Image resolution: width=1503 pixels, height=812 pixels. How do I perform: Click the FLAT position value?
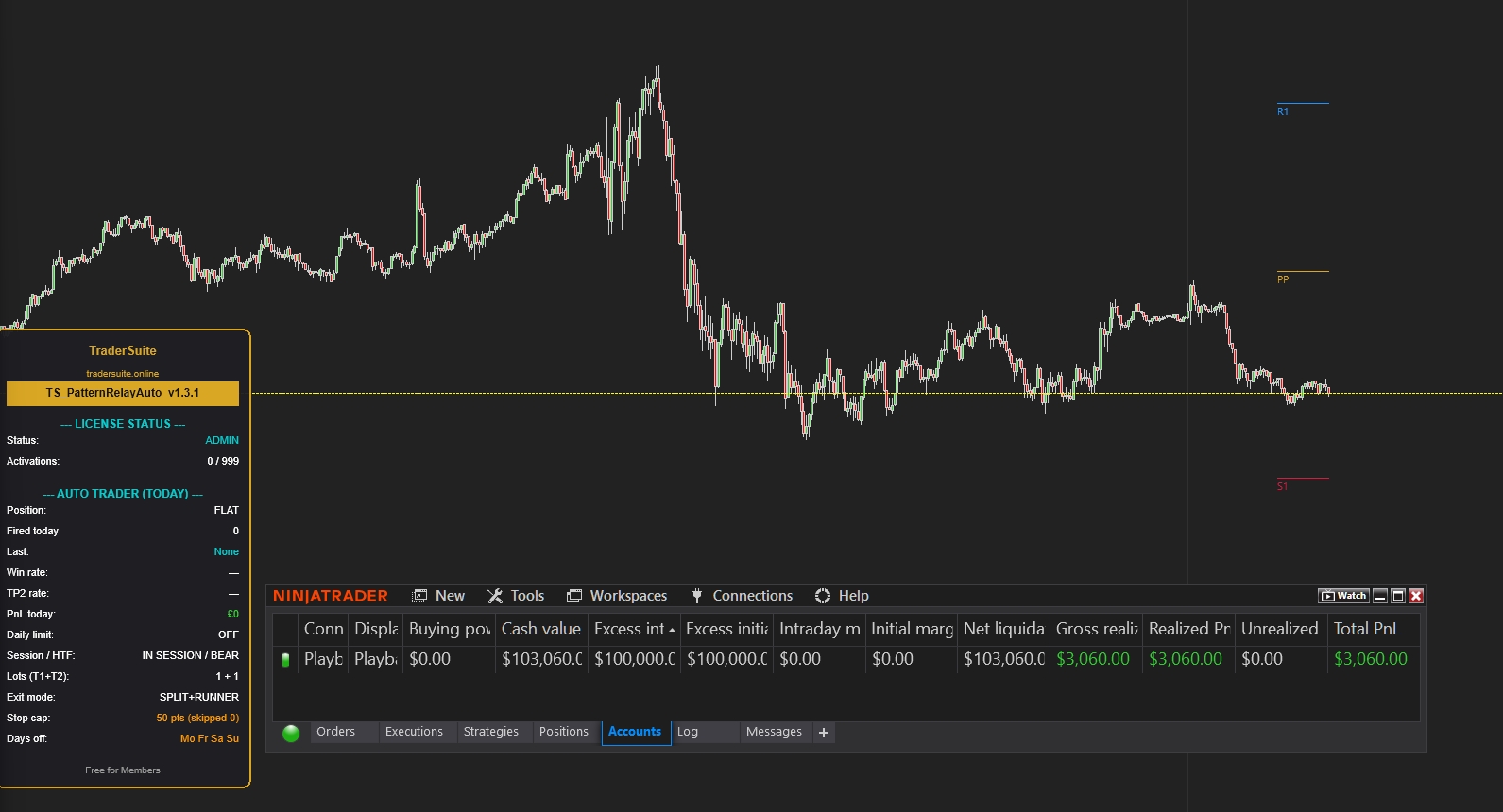click(x=227, y=510)
